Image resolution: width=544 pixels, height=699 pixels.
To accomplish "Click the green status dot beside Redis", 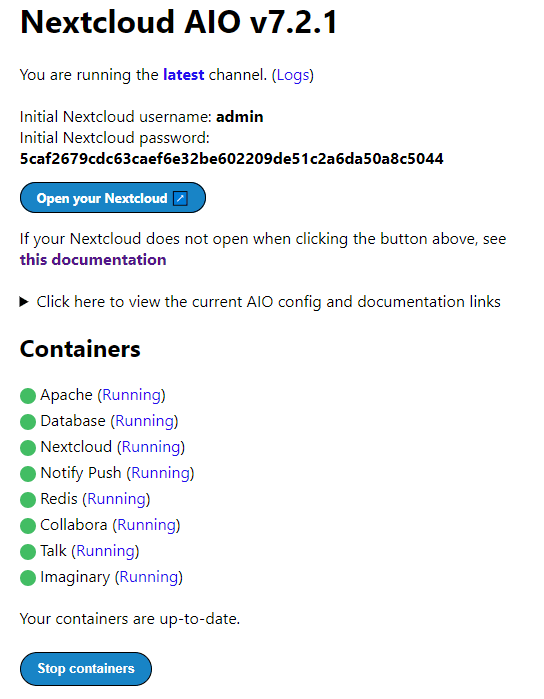I will (28, 499).
